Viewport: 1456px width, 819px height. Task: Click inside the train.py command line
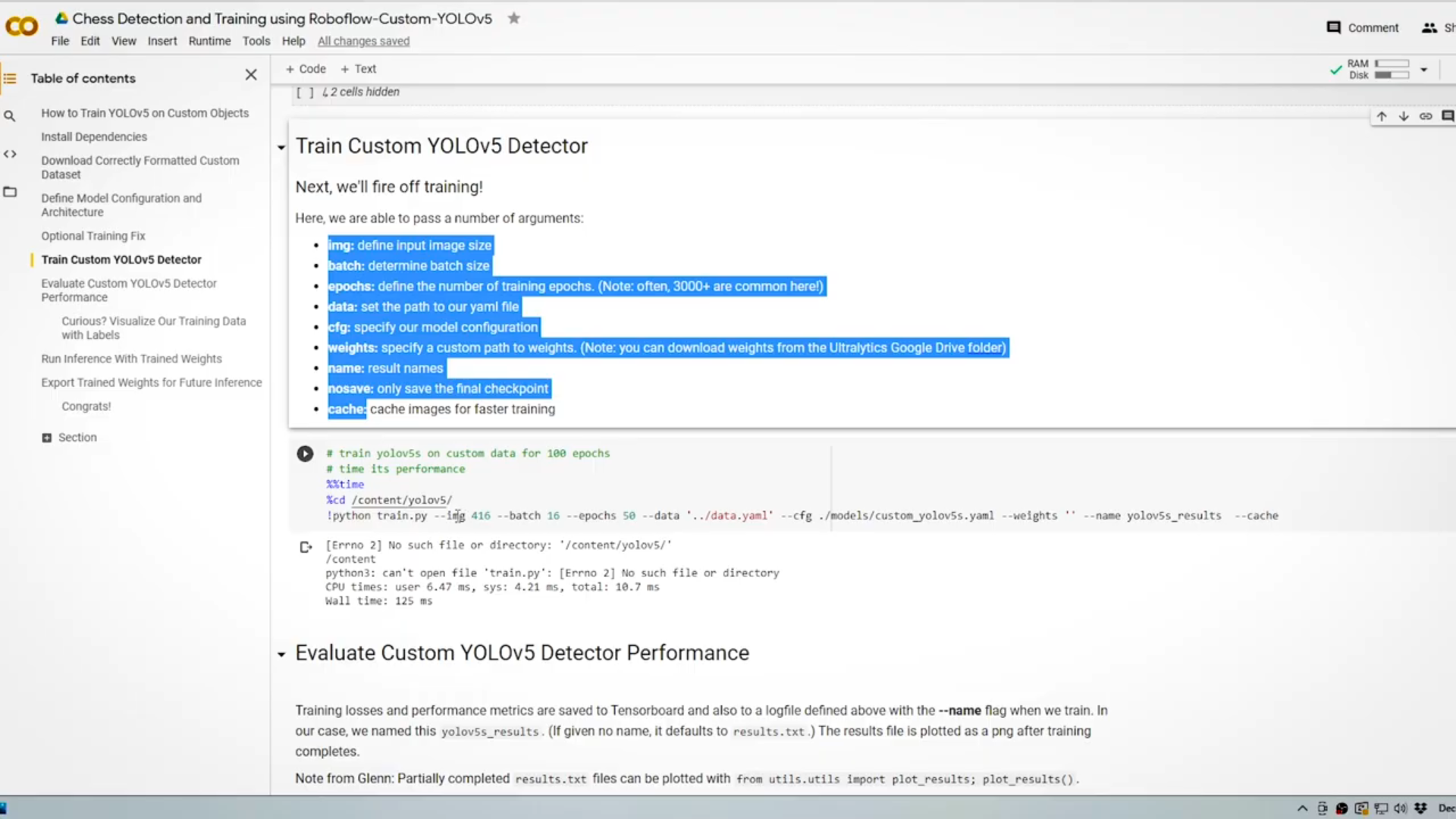802,516
